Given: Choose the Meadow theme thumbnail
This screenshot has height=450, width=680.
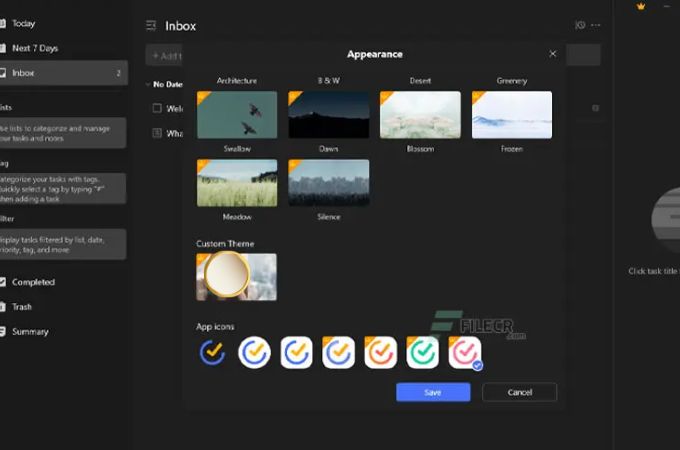Looking at the screenshot, I should (237, 183).
